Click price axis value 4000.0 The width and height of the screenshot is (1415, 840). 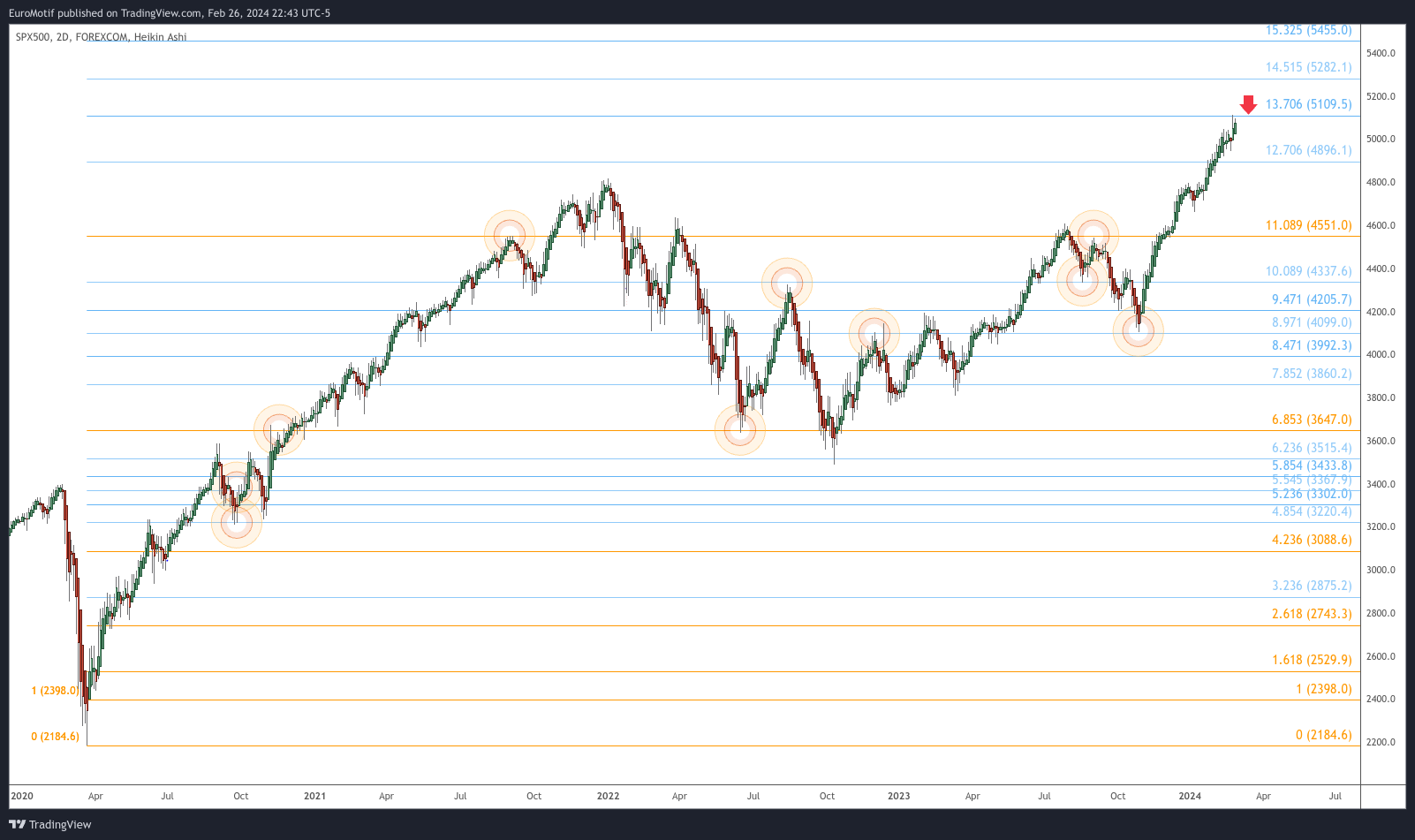point(1381,354)
